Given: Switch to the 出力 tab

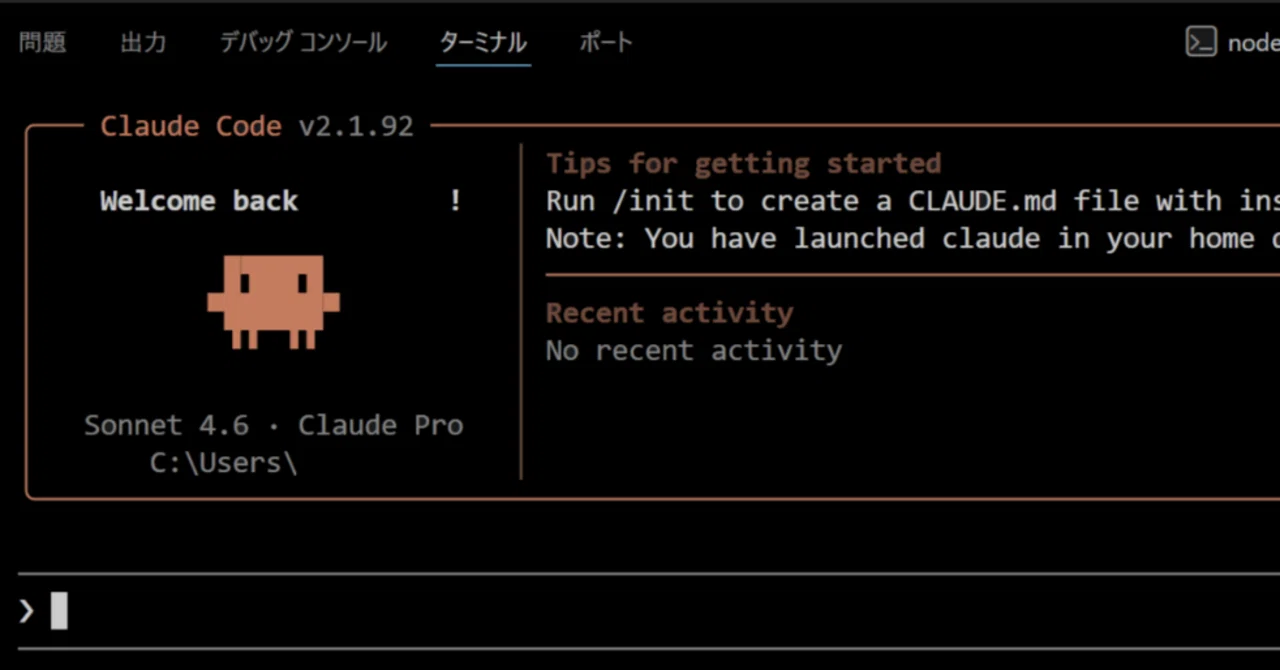Looking at the screenshot, I should [x=143, y=42].
